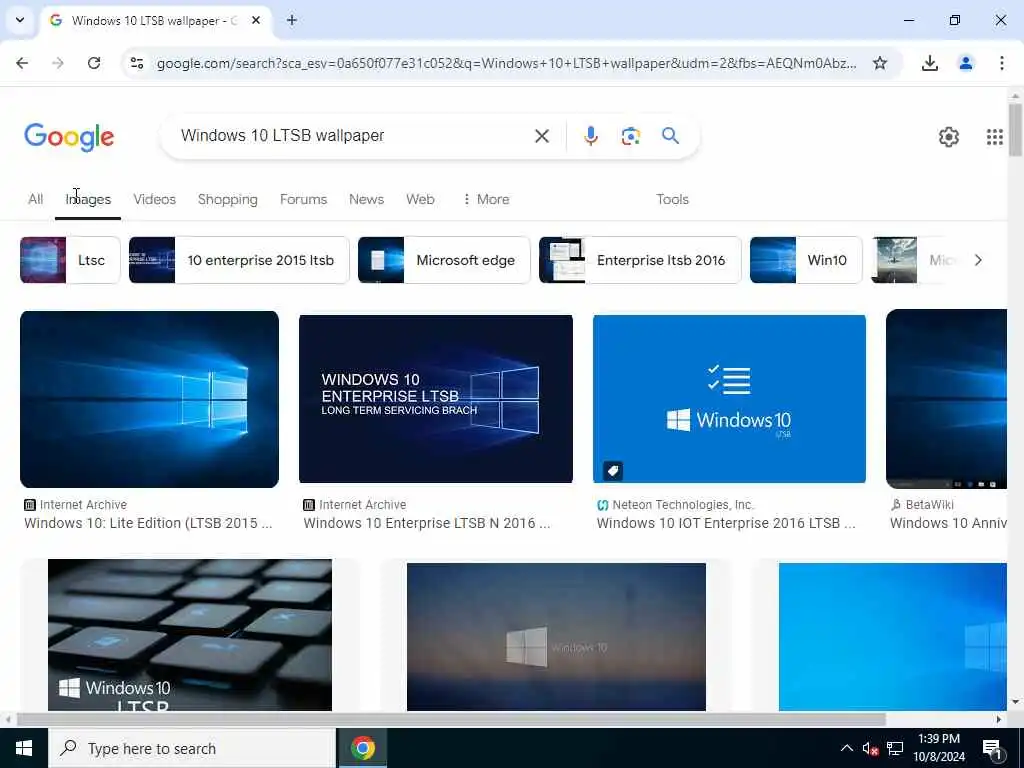The width and height of the screenshot is (1024, 768).
Task: Open a new tab with plus icon
Action: tap(292, 20)
